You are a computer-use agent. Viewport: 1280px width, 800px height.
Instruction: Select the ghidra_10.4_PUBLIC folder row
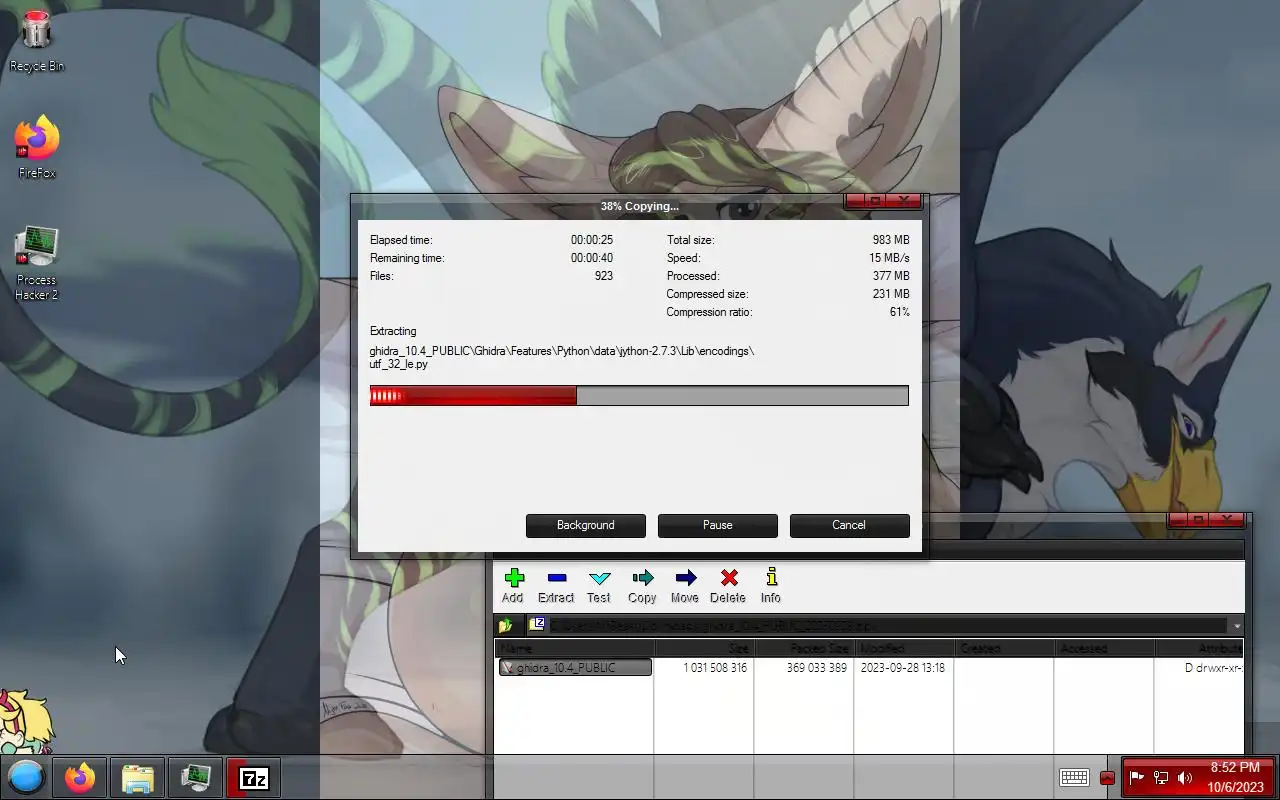pos(575,668)
